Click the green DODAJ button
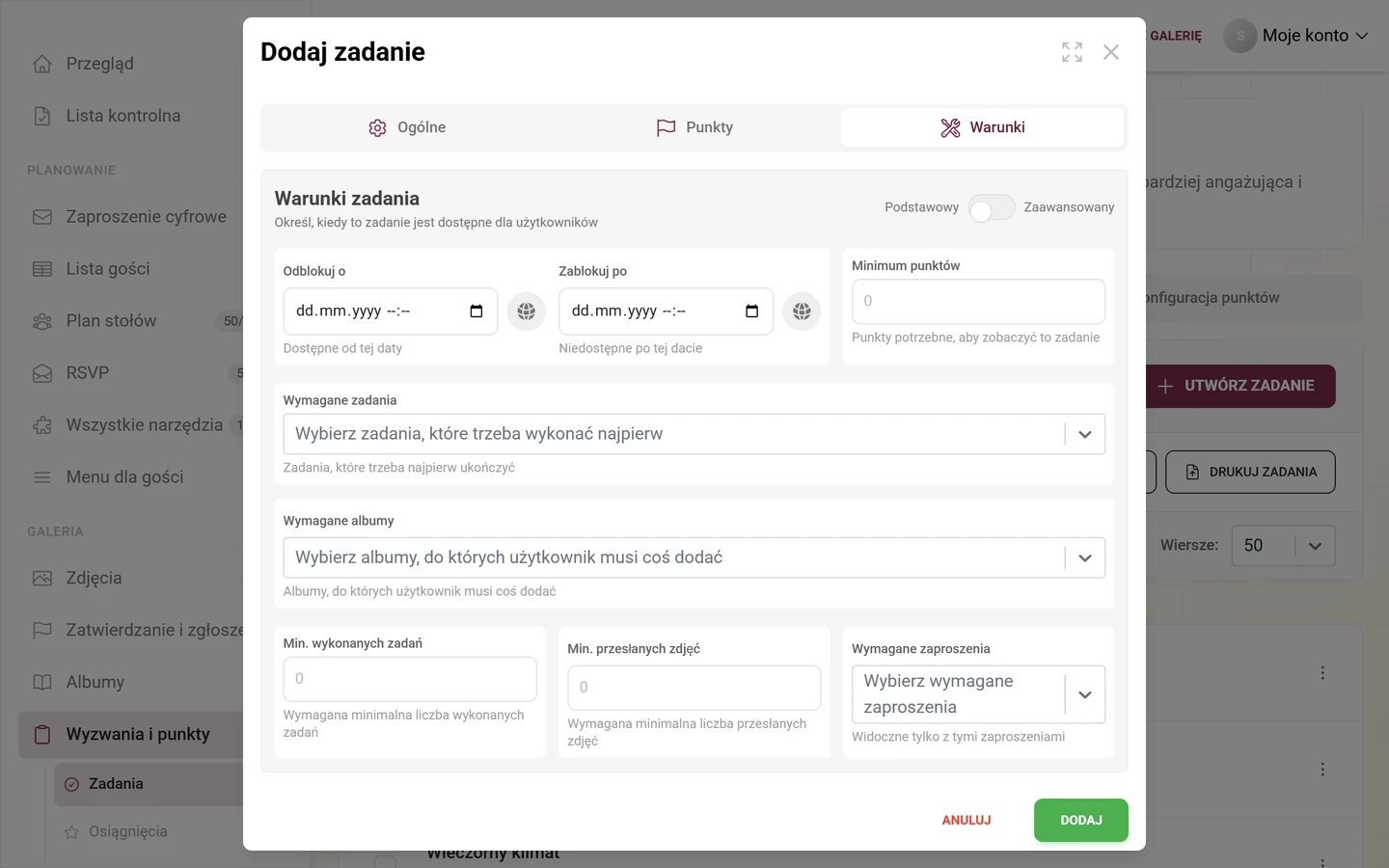1389x868 pixels. click(1081, 821)
